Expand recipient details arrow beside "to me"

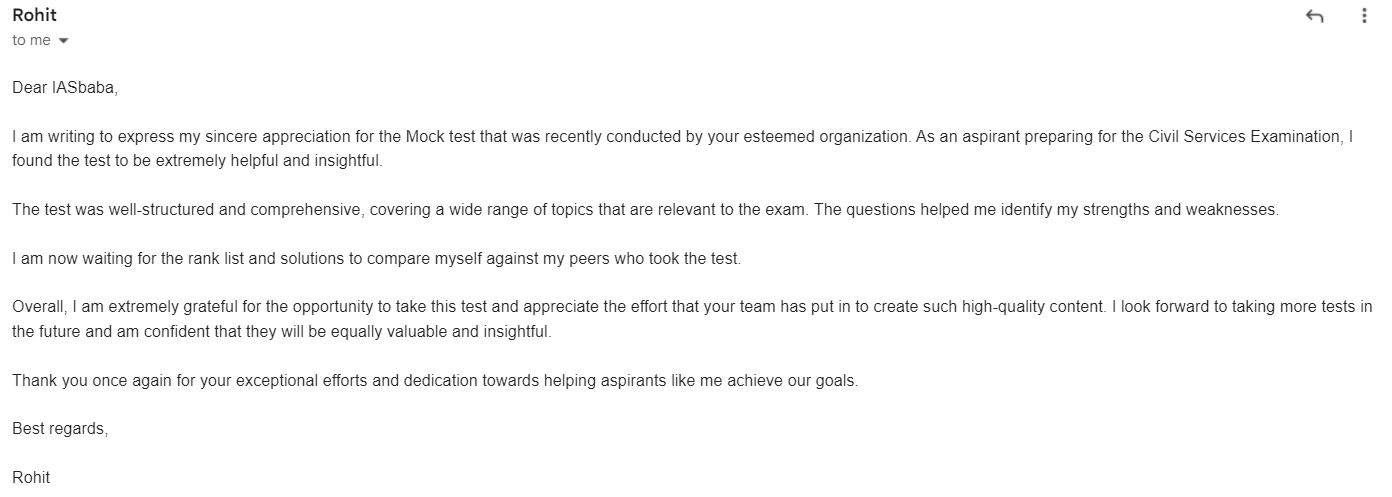[x=64, y=41]
